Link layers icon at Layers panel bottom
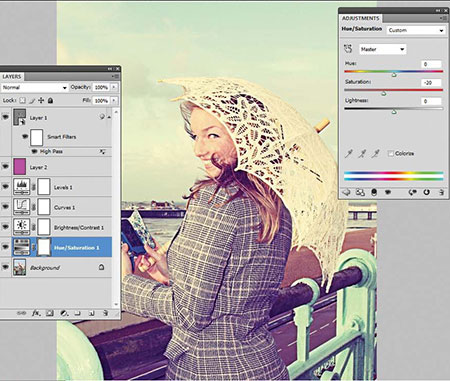The image size is (450, 381). pyautogui.click(x=21, y=313)
